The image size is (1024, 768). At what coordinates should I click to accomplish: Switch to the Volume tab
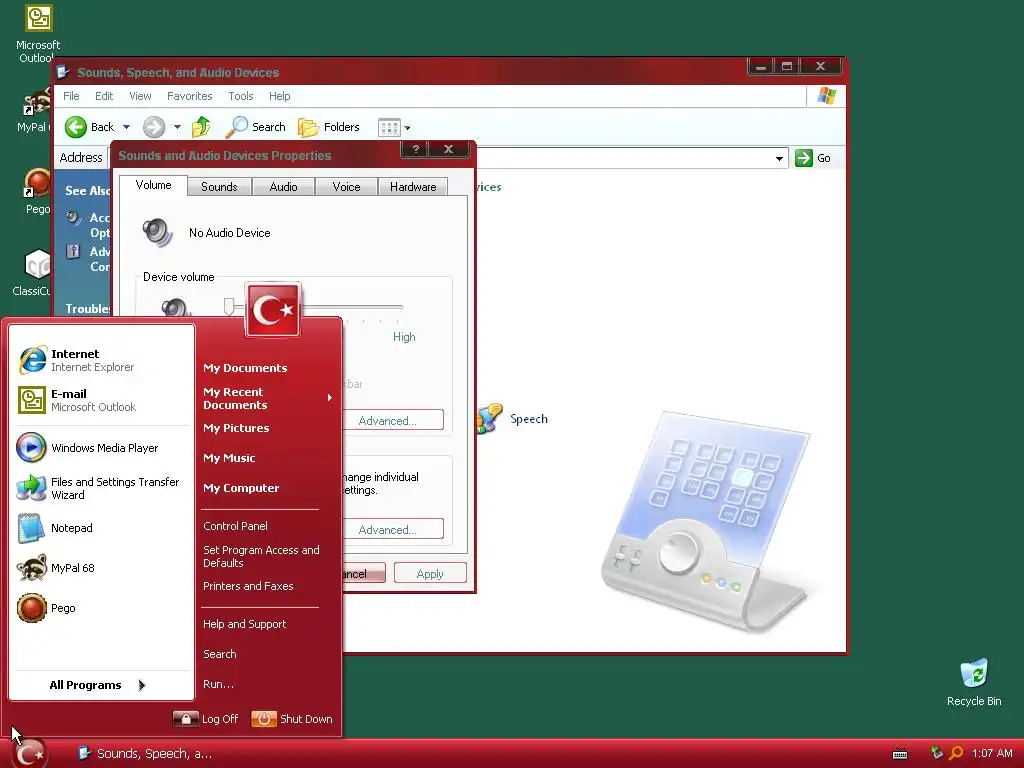tap(153, 185)
